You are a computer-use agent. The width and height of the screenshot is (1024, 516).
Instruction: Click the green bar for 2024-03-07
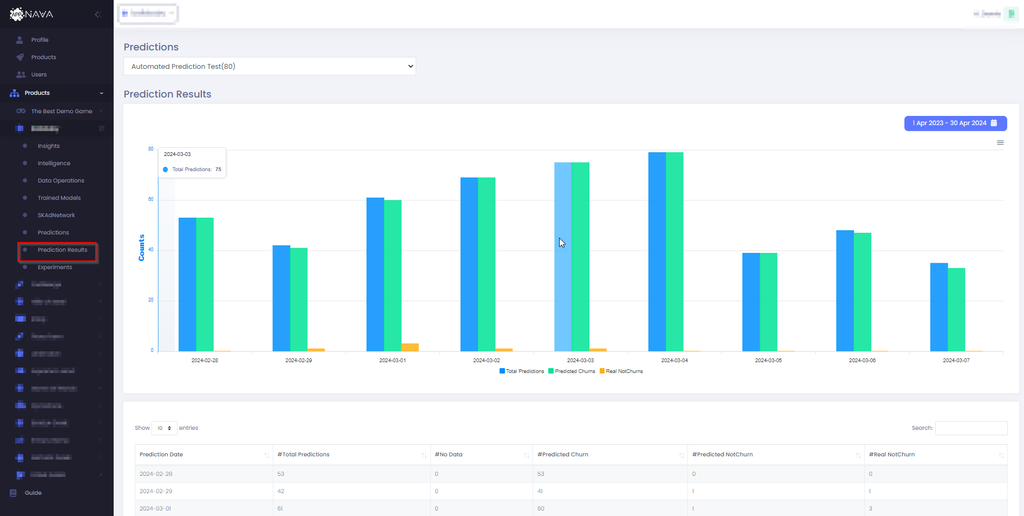click(x=956, y=310)
